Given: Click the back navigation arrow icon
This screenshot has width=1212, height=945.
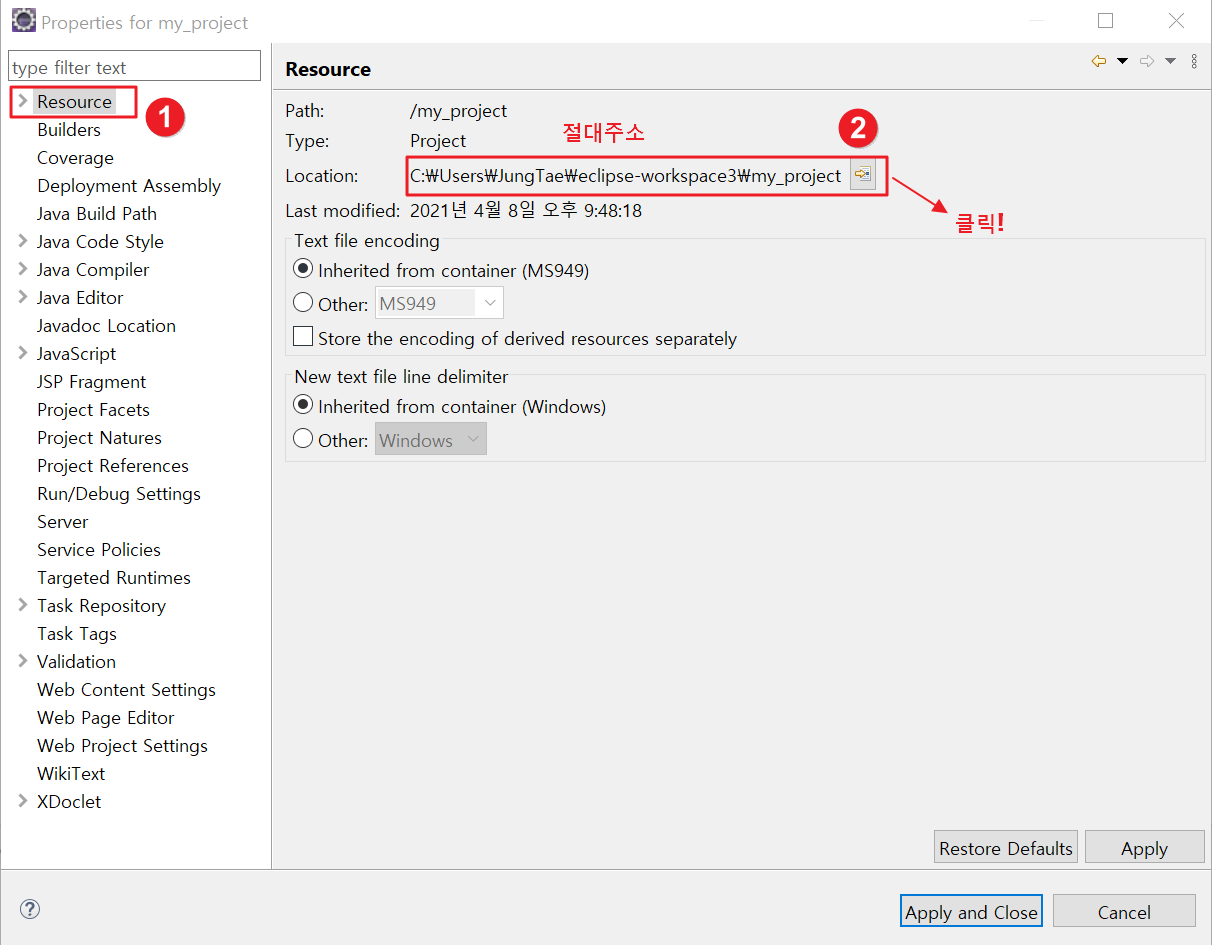Looking at the screenshot, I should tap(1098, 61).
